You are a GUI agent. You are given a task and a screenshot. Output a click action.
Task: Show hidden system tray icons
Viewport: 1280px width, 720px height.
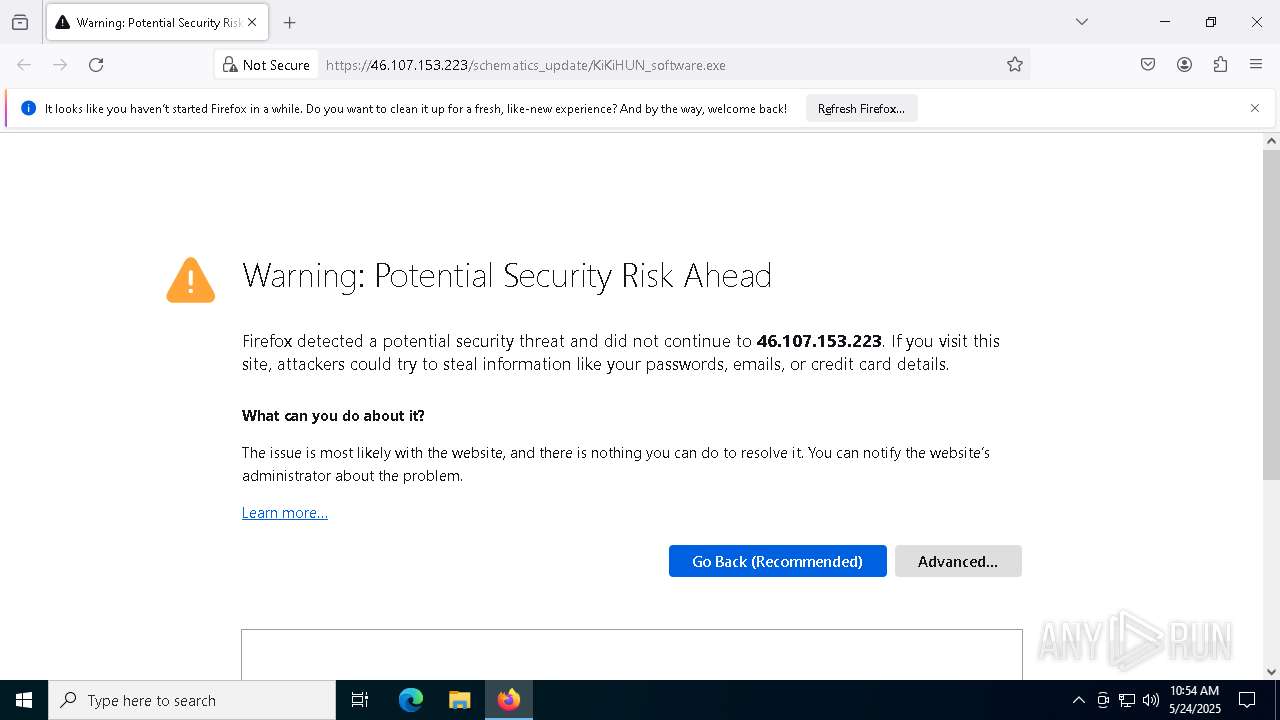click(x=1078, y=700)
